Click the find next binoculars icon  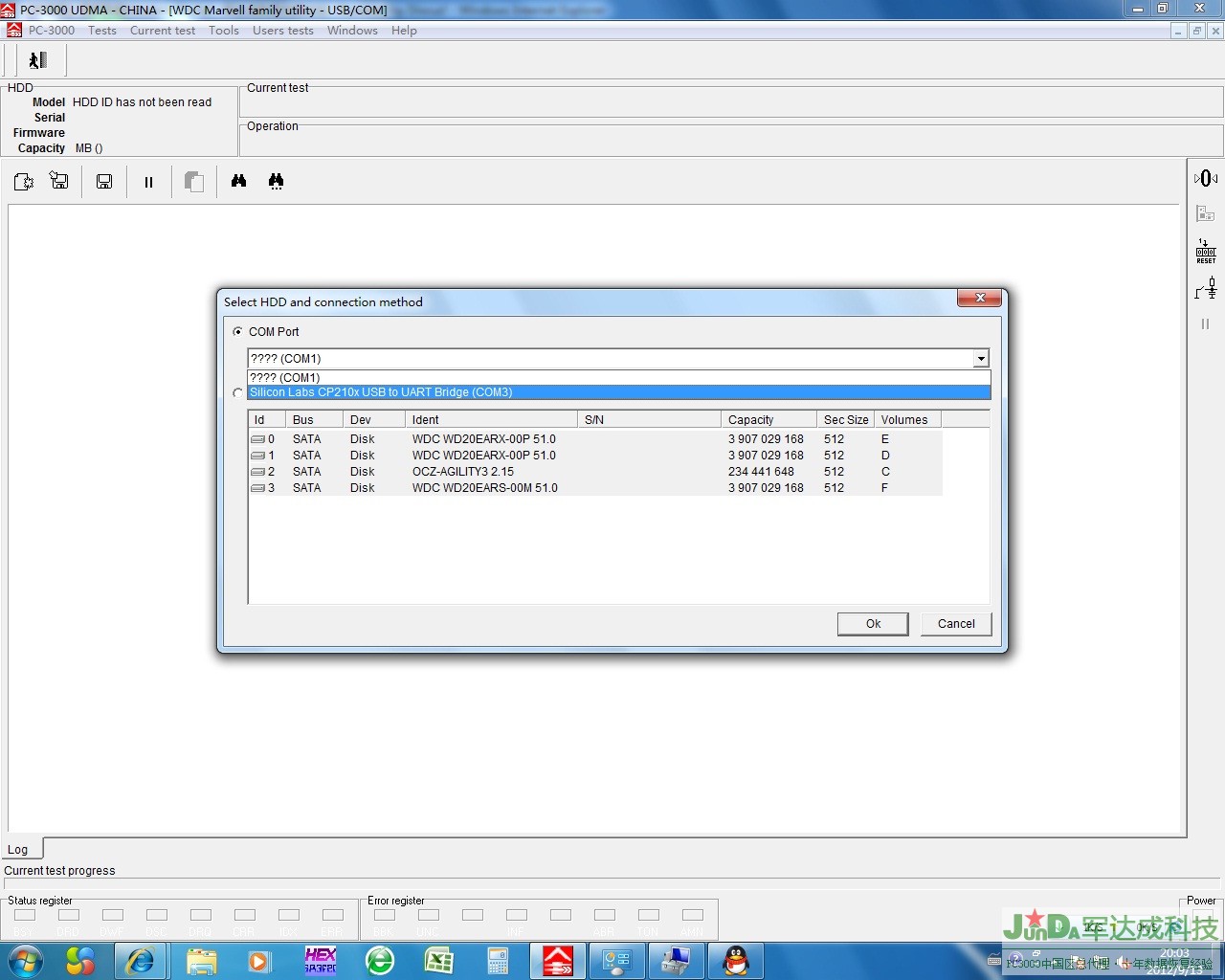click(x=277, y=181)
